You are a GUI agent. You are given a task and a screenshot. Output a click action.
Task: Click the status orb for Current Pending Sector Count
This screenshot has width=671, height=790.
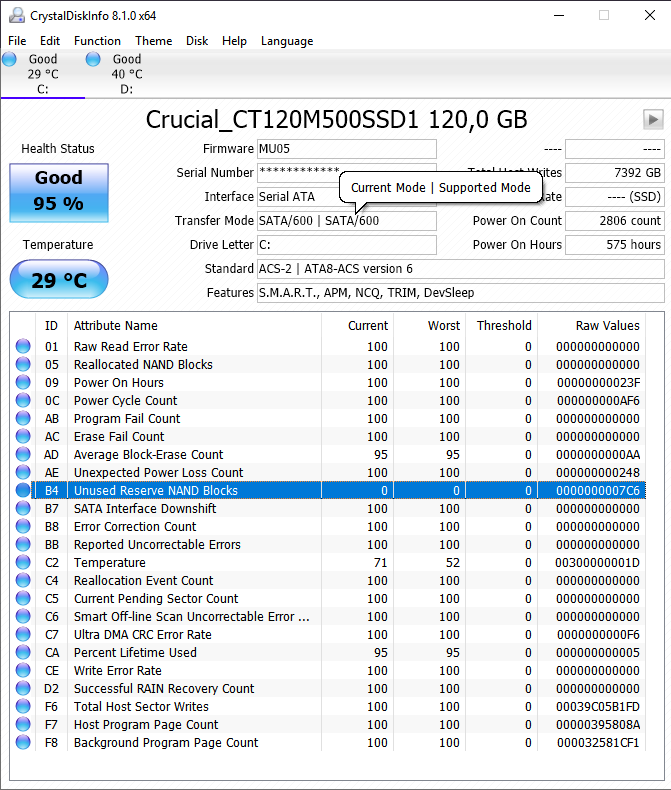click(x=23, y=599)
